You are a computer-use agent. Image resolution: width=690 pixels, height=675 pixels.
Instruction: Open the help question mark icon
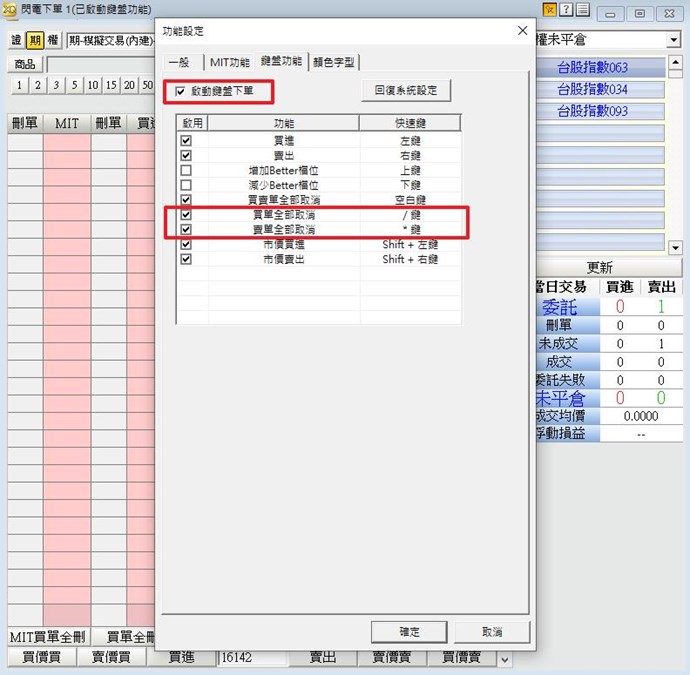coord(566,10)
